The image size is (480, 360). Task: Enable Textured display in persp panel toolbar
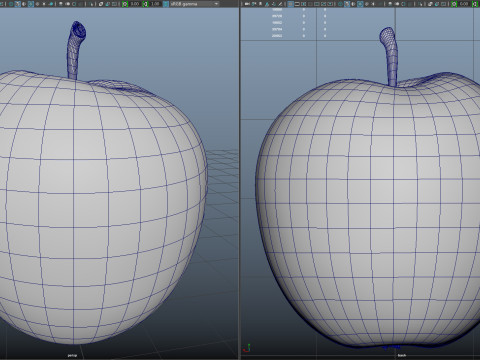coord(37,4)
